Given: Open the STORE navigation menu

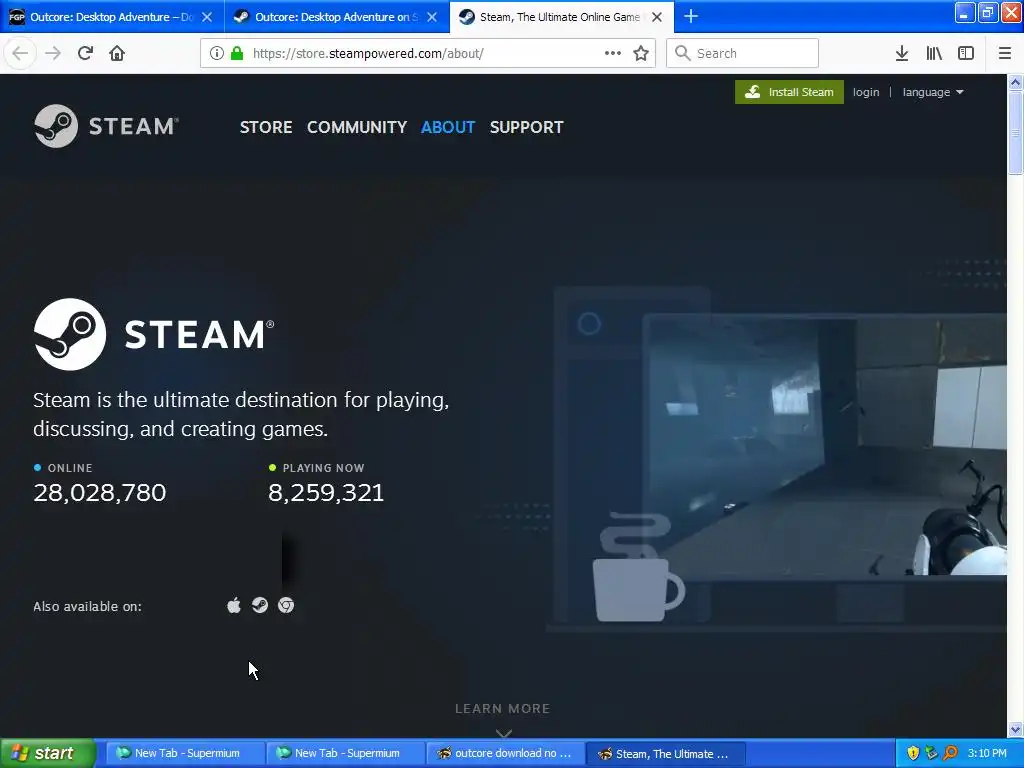Looking at the screenshot, I should [266, 127].
